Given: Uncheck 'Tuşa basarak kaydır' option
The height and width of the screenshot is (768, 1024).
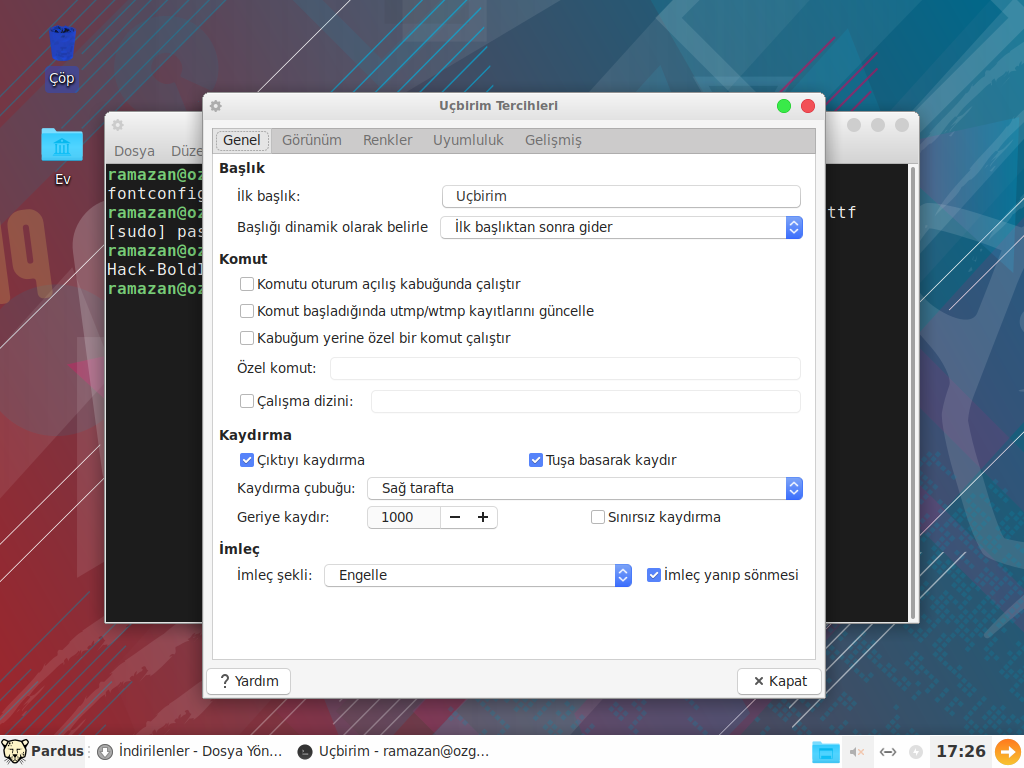Looking at the screenshot, I should (x=536, y=460).
